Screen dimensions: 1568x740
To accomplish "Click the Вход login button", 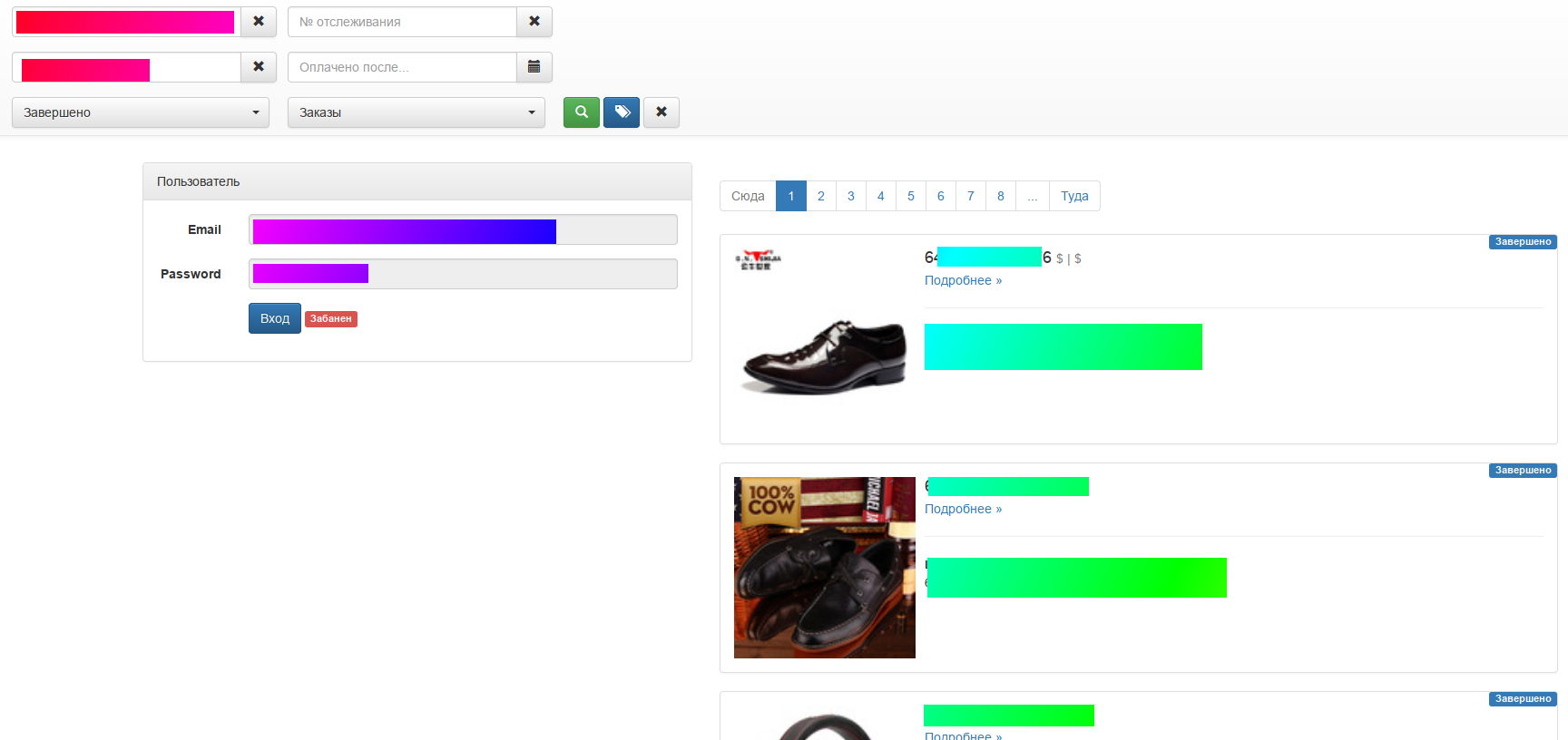I will click(x=275, y=318).
